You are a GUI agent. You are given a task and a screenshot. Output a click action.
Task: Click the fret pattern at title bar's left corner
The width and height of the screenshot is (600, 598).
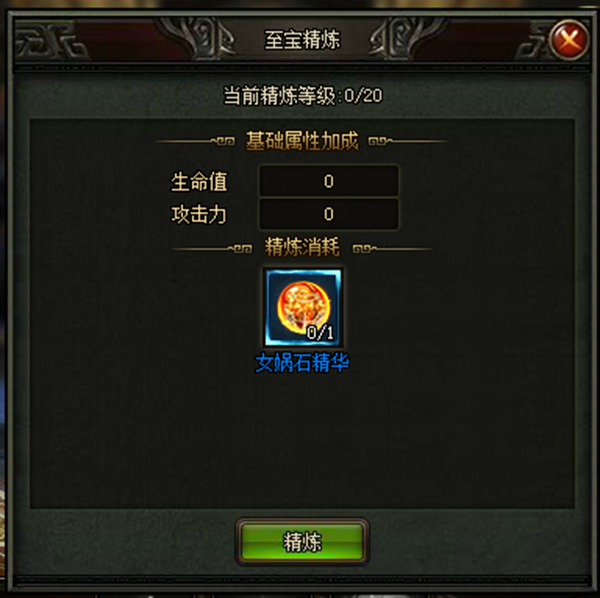pos(50,41)
